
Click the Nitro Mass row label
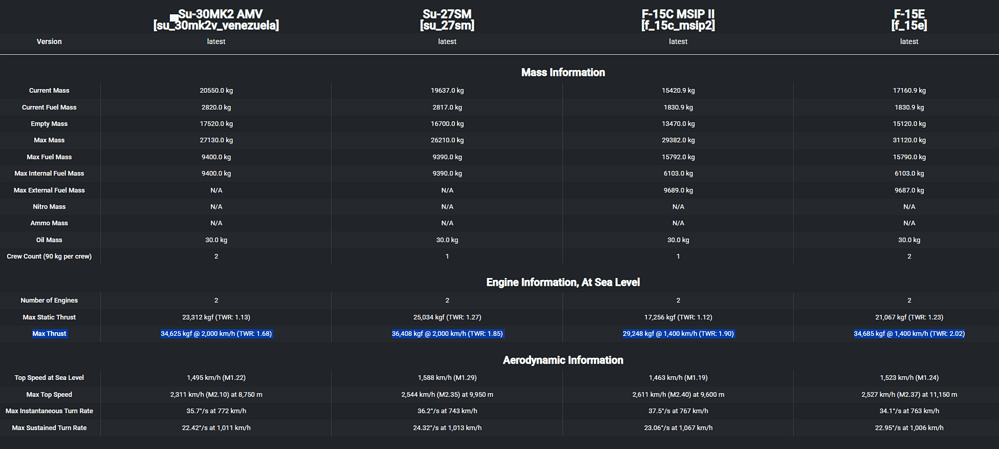49,206
